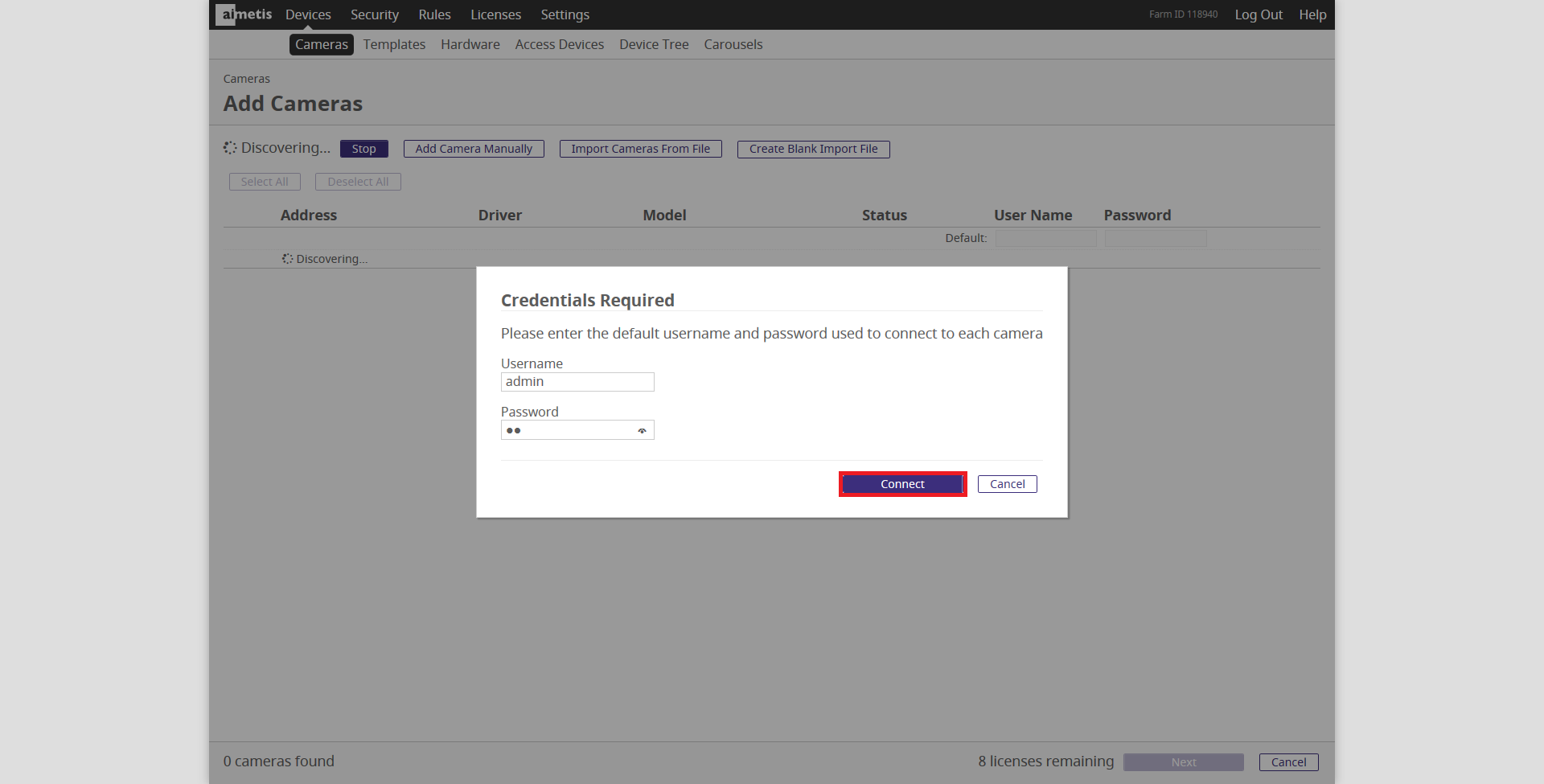This screenshot has width=1544, height=784.
Task: Open the Device Tree tab
Action: click(654, 44)
